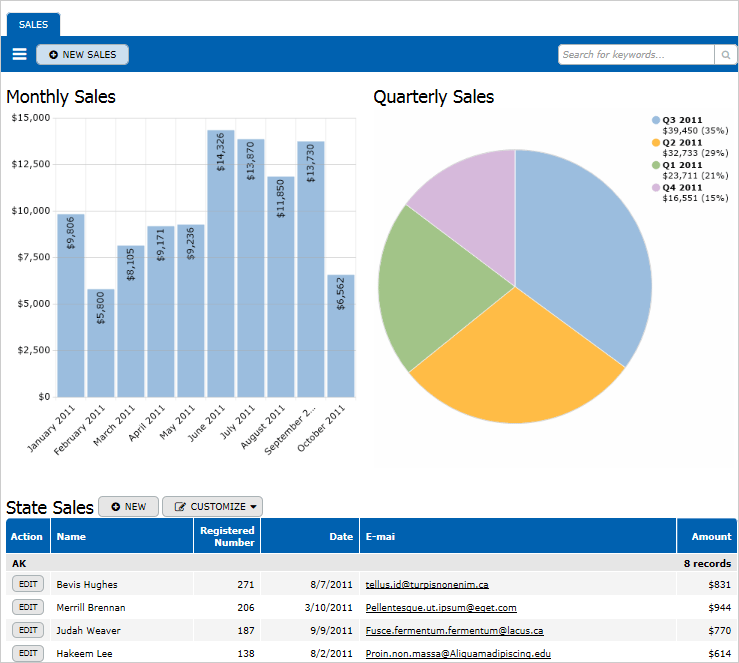Open email Proin.non.massa@Aliquamadipiscing.edu
This screenshot has height=663, width=739.
[x=458, y=654]
